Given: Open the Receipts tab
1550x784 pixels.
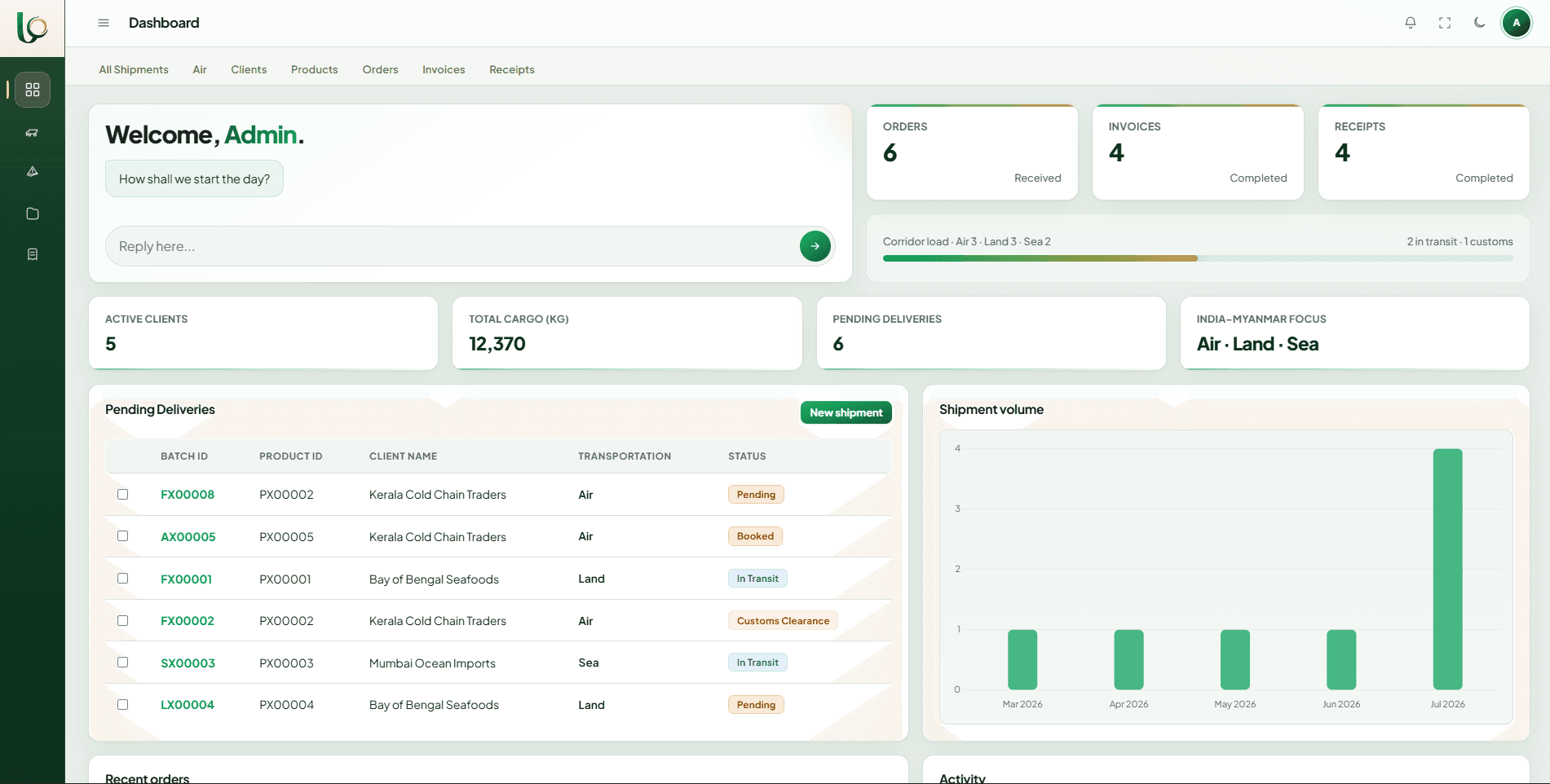Looking at the screenshot, I should point(512,69).
